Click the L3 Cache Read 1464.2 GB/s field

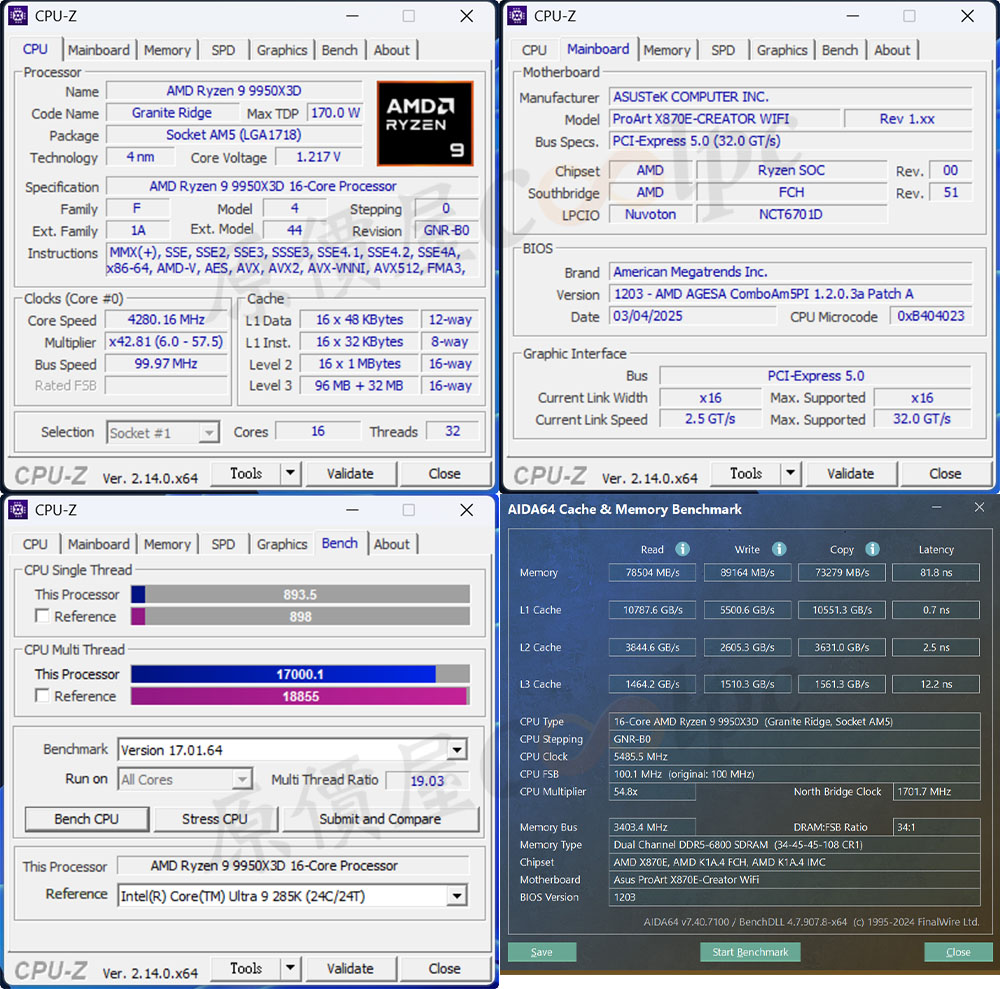tap(652, 684)
